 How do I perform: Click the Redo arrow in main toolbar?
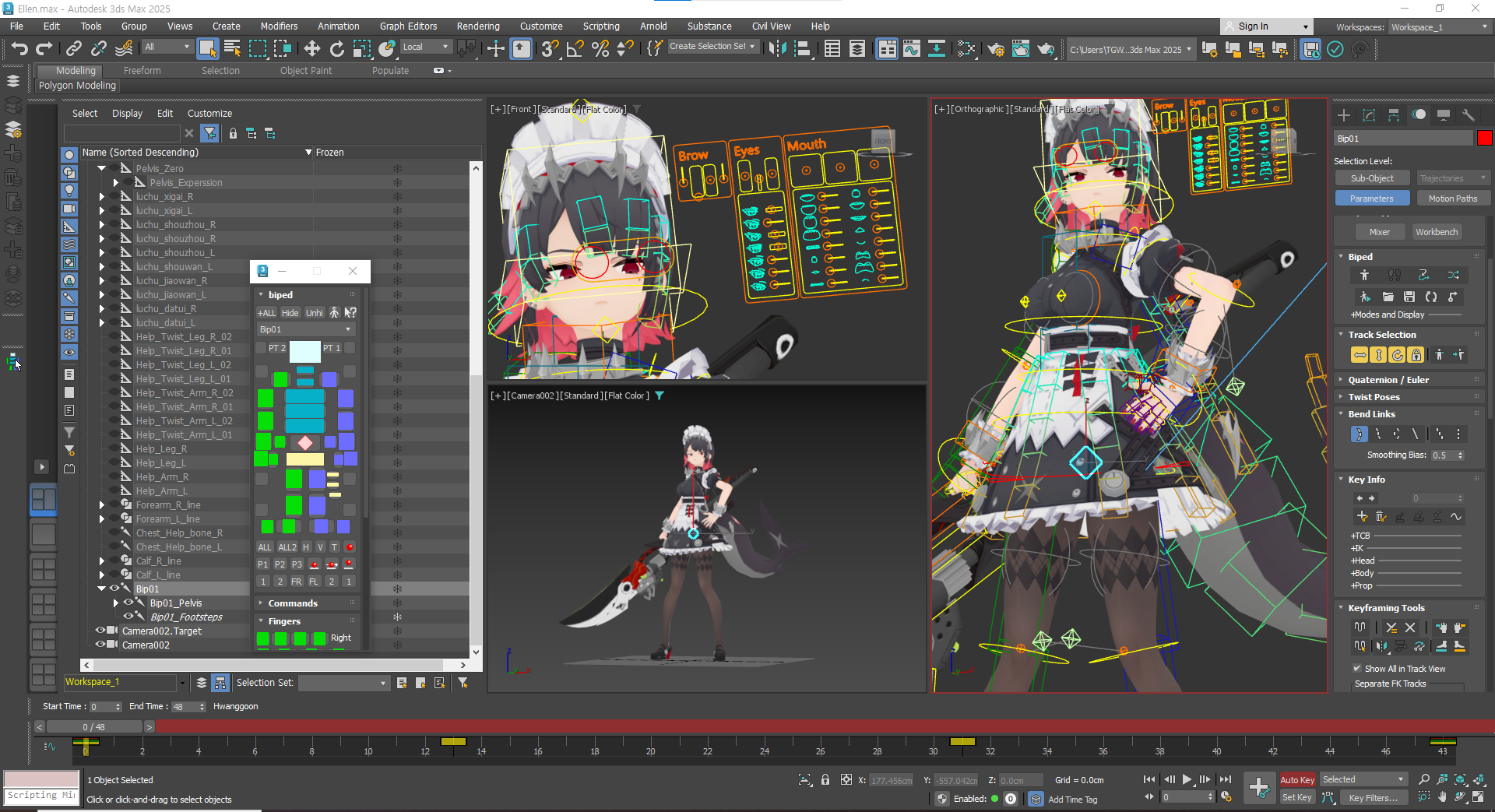click(x=44, y=49)
